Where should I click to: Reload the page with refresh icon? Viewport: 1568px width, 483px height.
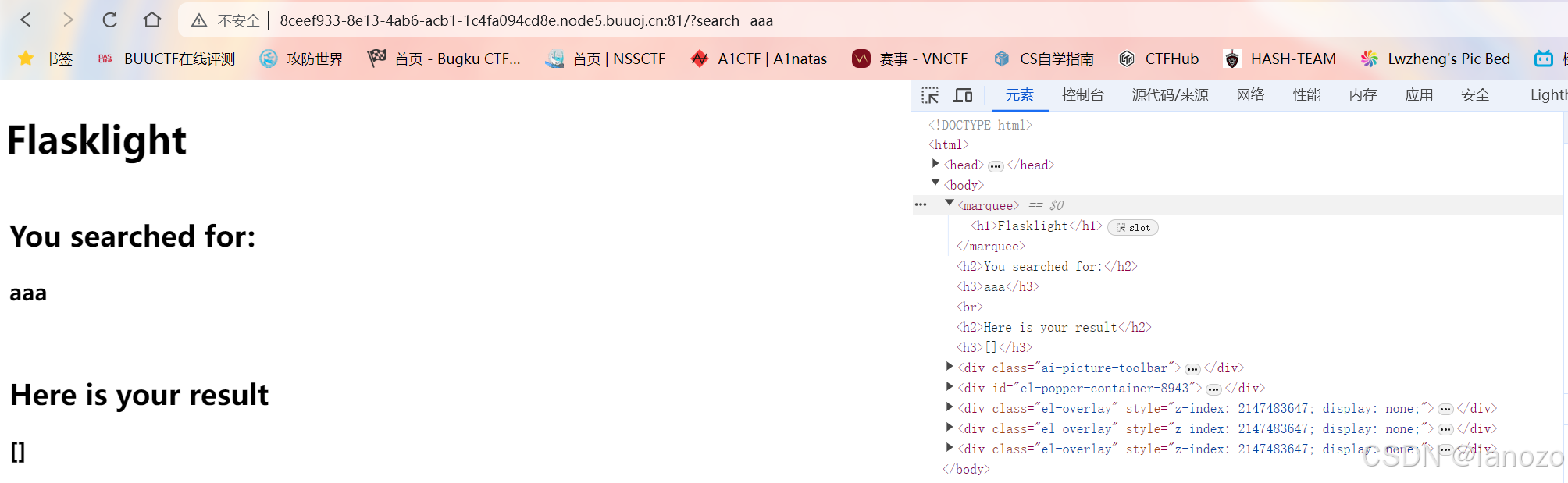110,20
